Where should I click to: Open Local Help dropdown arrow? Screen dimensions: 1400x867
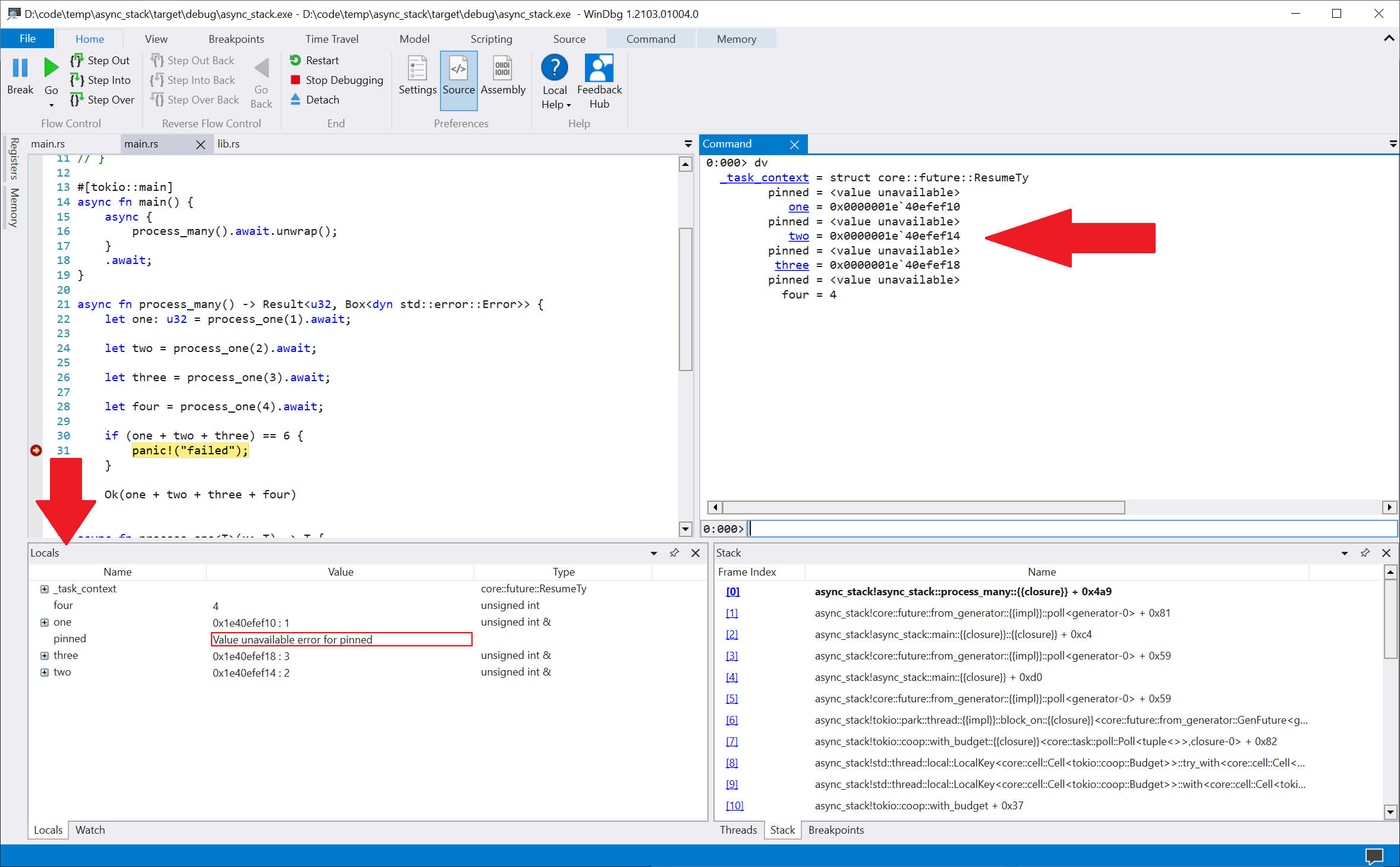click(569, 105)
